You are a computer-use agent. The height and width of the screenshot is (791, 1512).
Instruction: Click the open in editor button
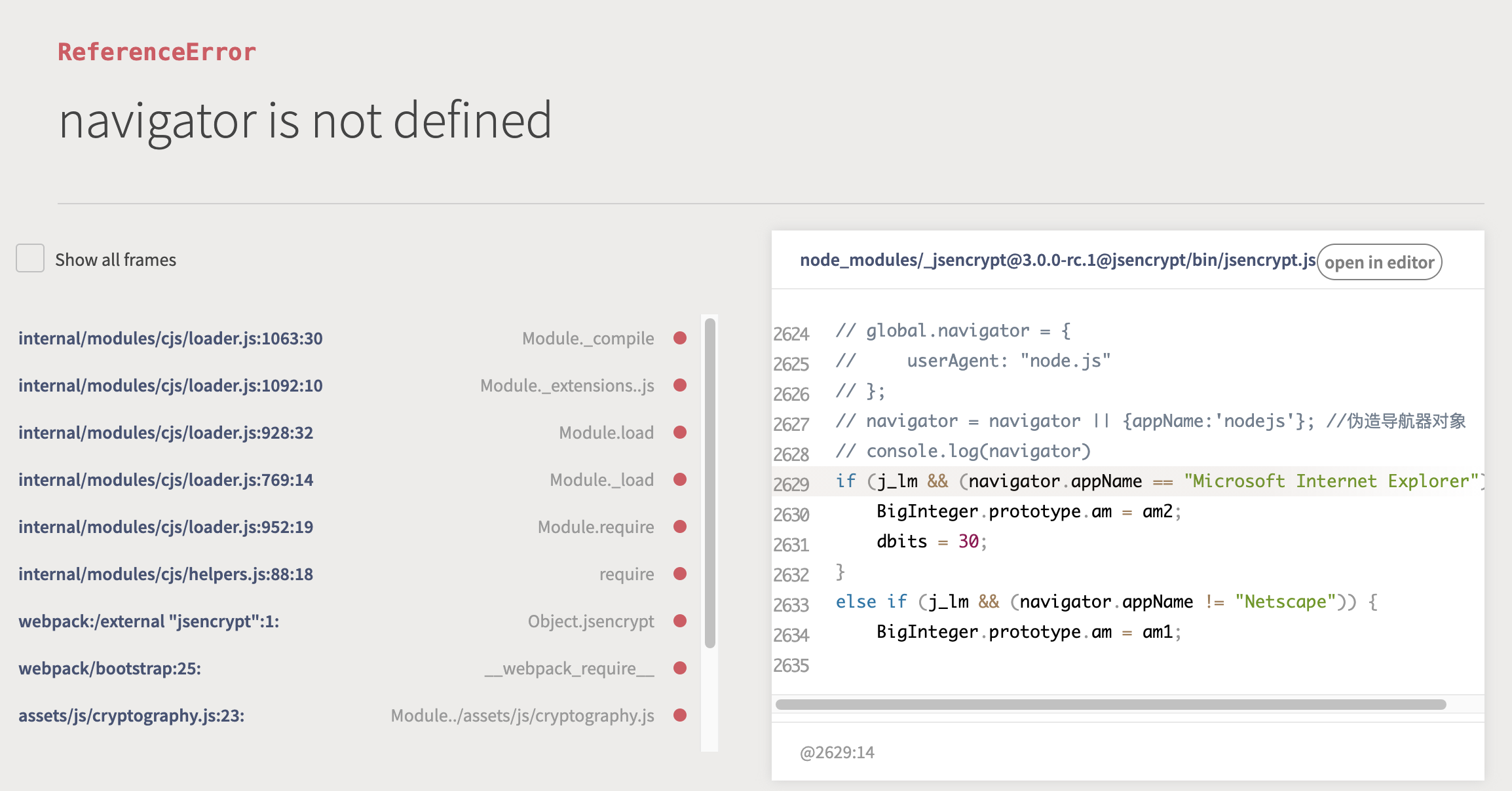point(1378,261)
